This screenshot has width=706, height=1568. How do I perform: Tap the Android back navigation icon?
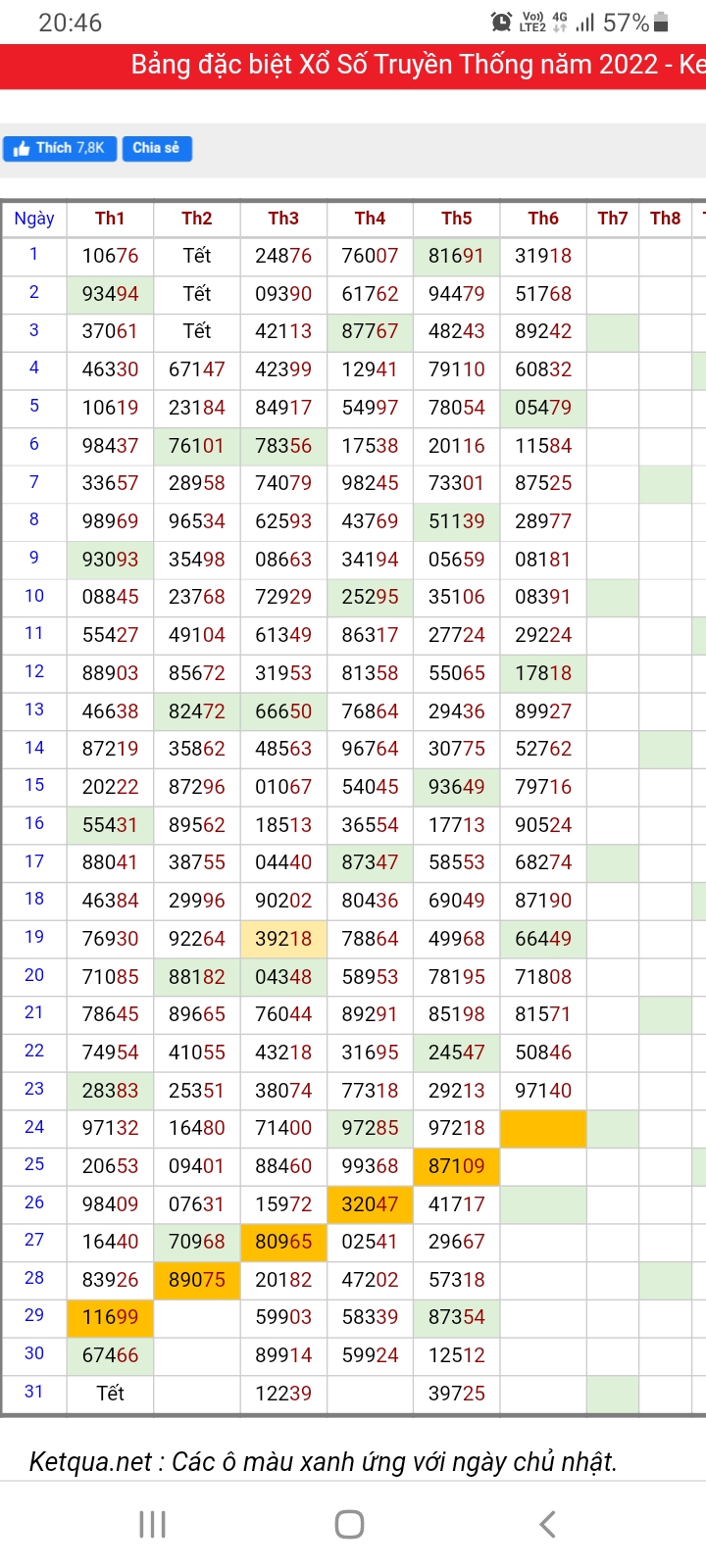coord(547,1524)
